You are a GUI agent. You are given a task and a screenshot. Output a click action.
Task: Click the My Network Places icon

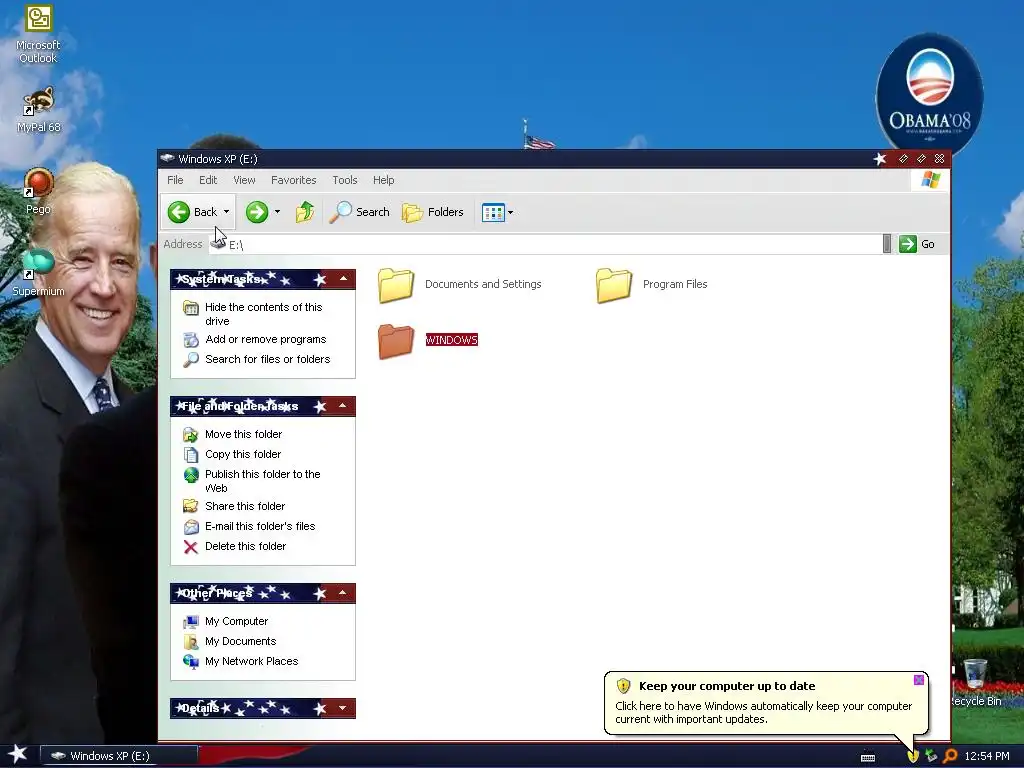[191, 662]
